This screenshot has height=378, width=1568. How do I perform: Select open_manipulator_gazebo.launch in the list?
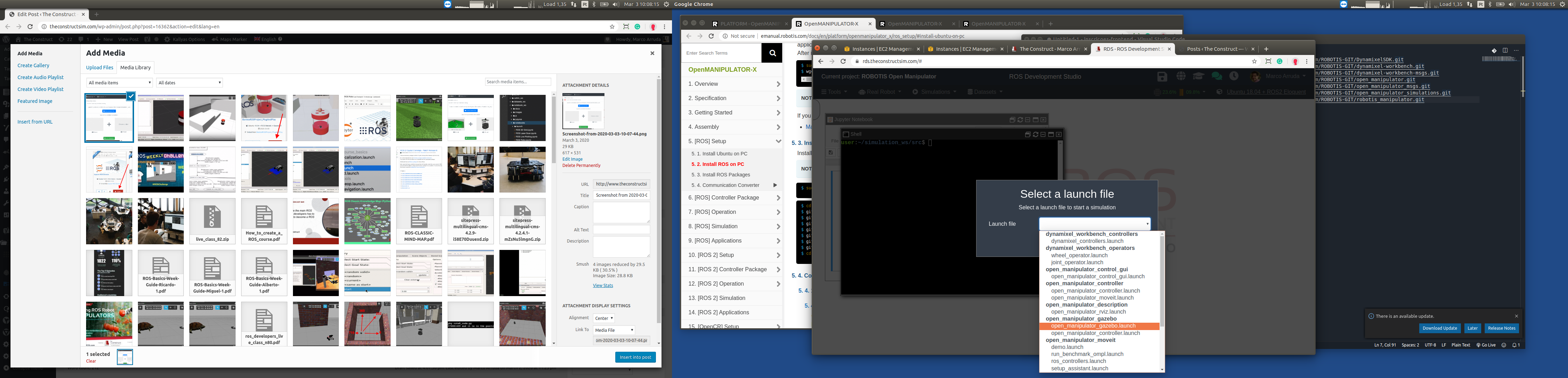(x=1099, y=326)
